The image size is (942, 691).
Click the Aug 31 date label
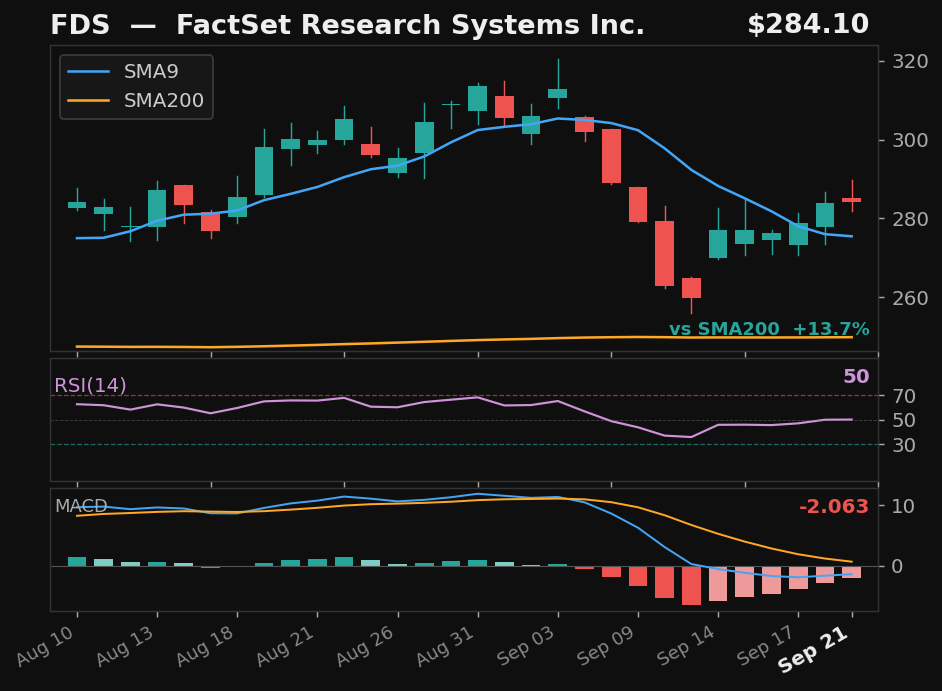pos(446,646)
